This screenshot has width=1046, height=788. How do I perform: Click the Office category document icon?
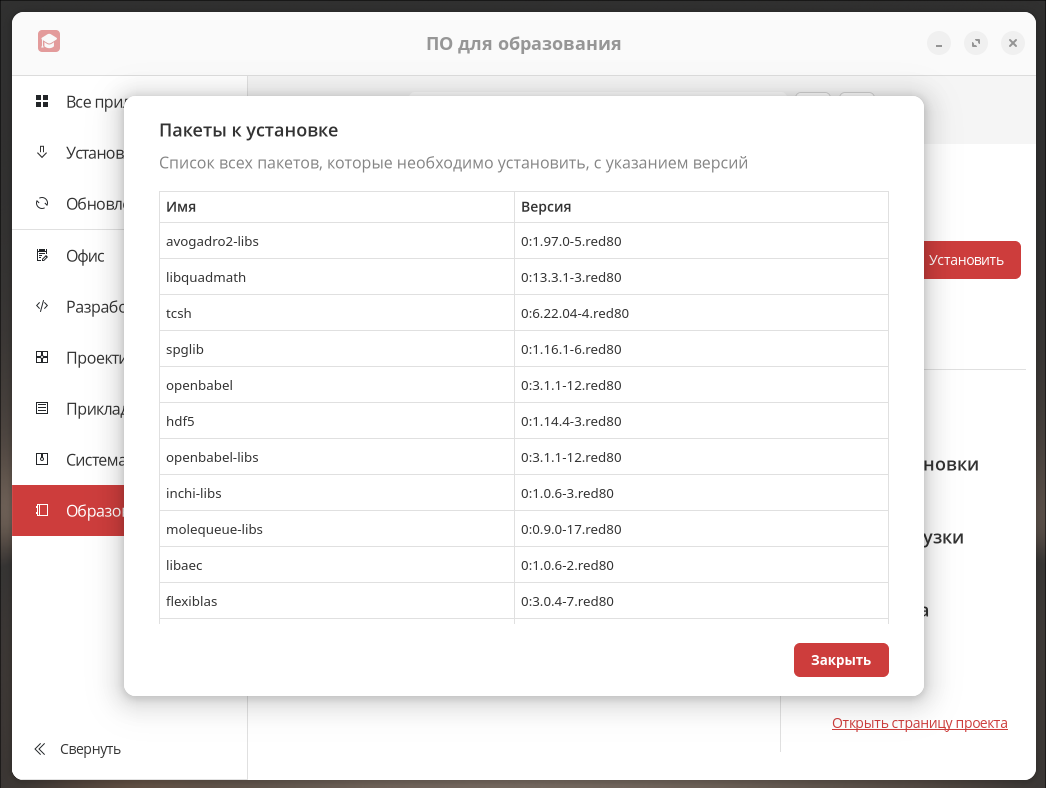(42, 255)
